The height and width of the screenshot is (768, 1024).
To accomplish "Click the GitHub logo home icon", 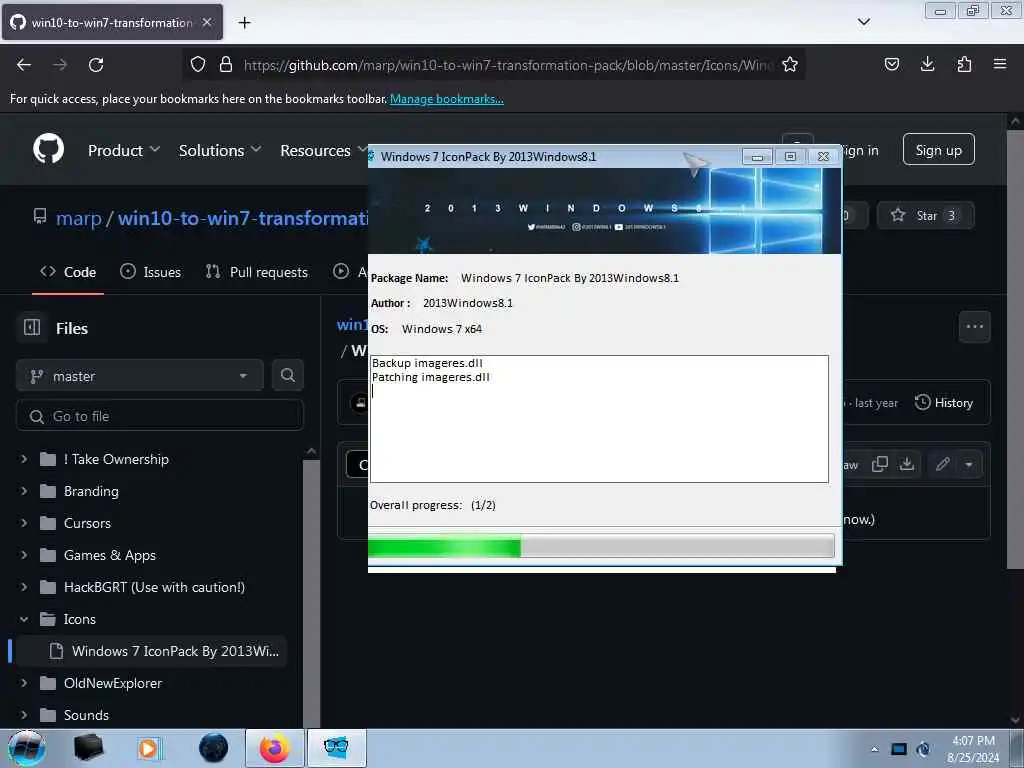I will pos(48,150).
